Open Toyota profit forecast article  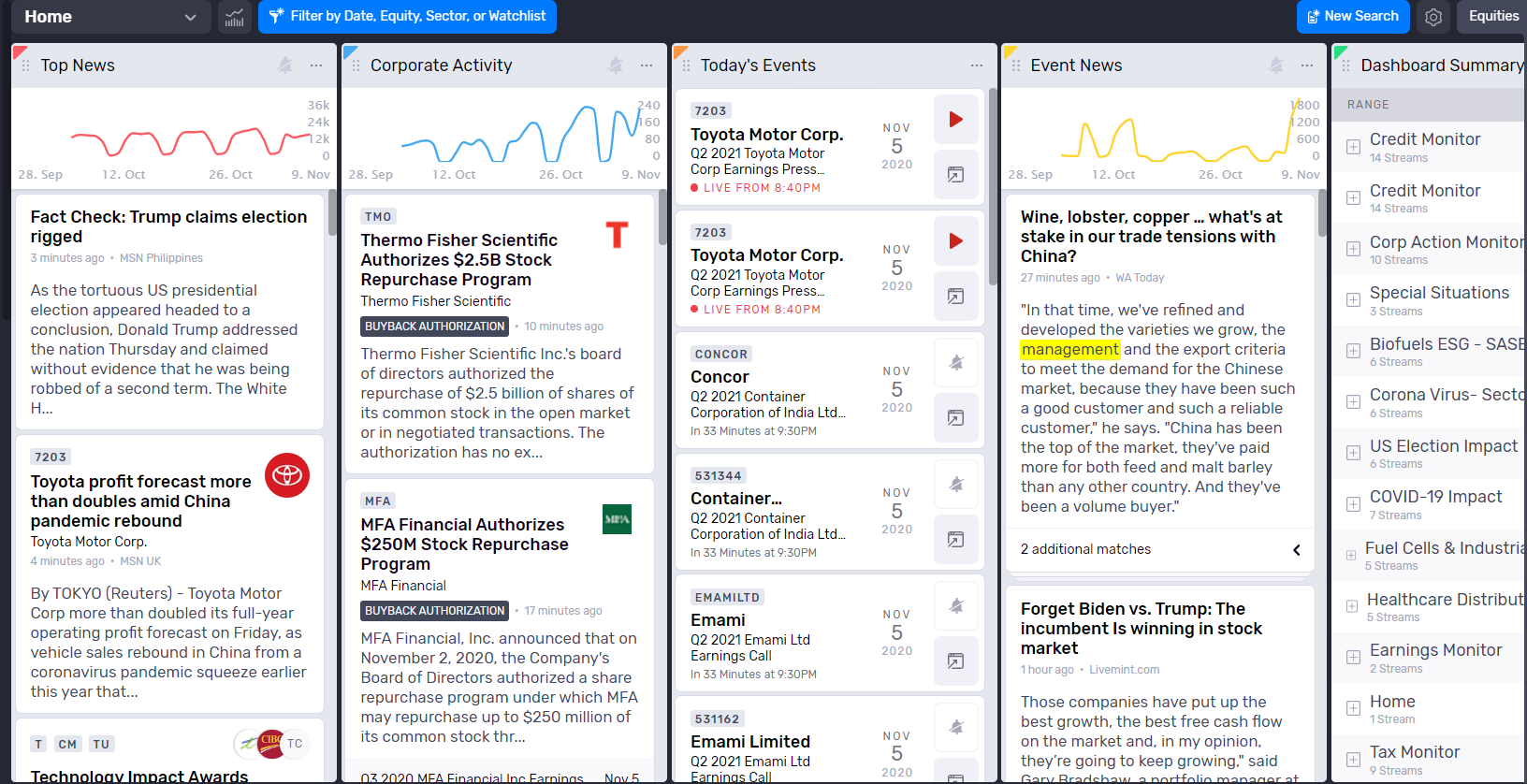point(141,501)
